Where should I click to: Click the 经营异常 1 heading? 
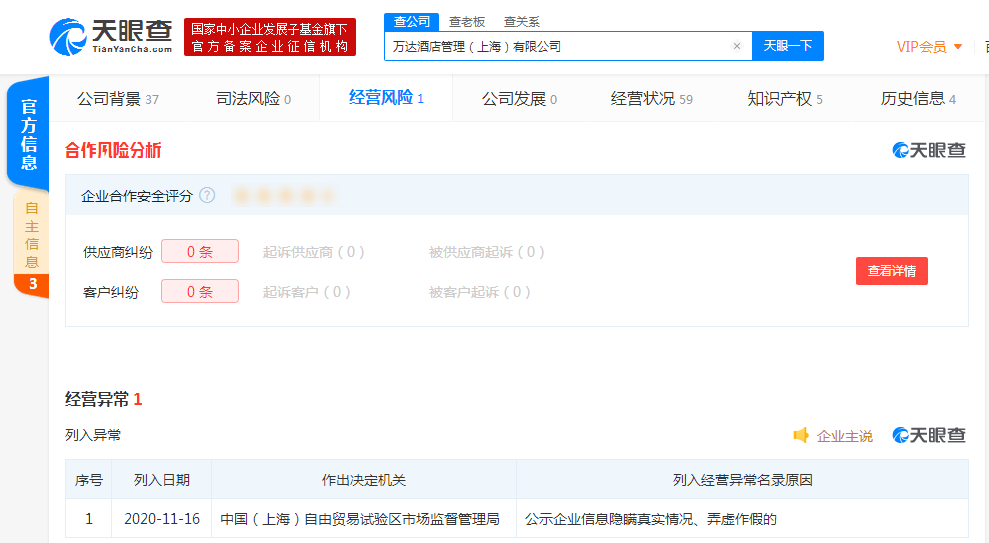coord(103,399)
